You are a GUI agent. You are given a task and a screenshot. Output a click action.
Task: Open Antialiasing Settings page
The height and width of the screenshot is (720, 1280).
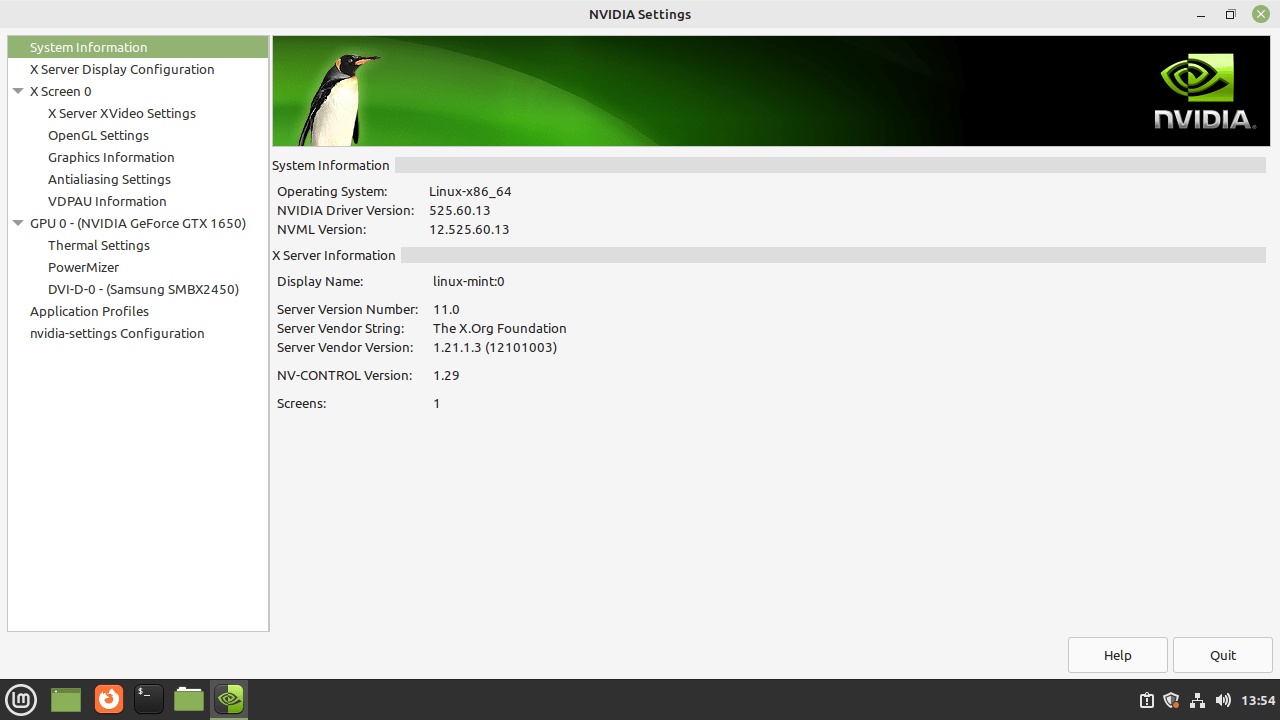(x=109, y=179)
